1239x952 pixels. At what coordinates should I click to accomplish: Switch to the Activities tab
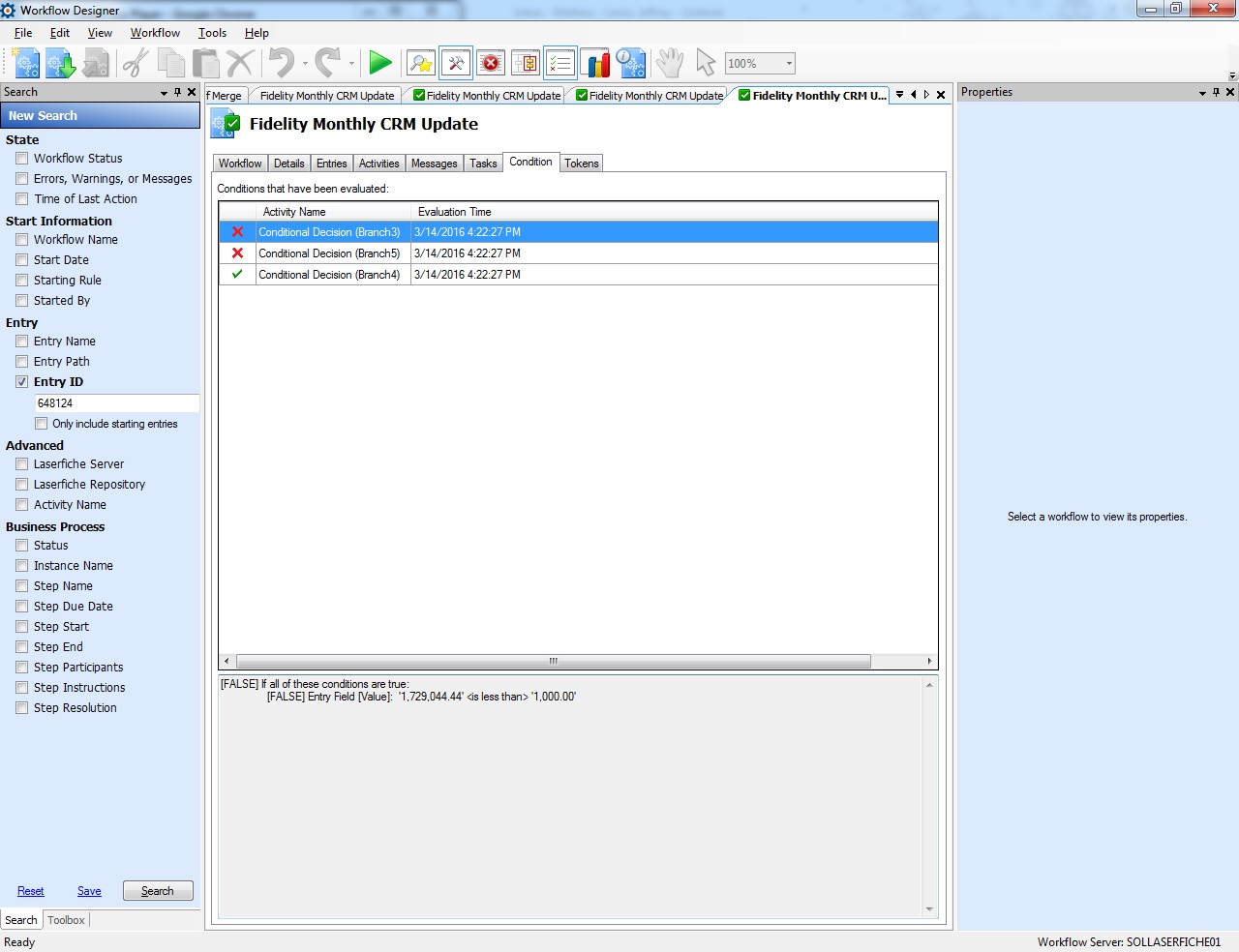(x=378, y=164)
